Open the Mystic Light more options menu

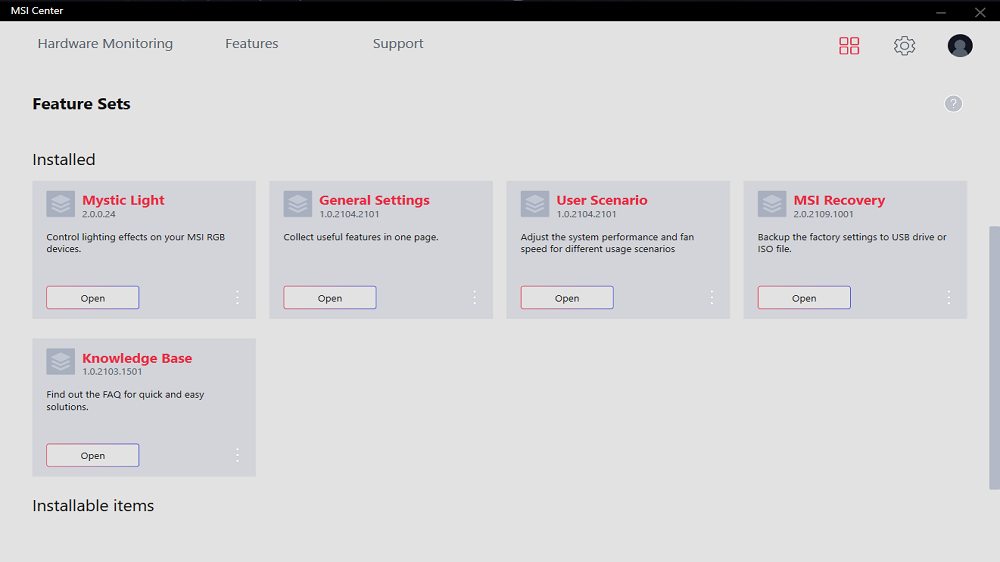pyautogui.click(x=237, y=297)
